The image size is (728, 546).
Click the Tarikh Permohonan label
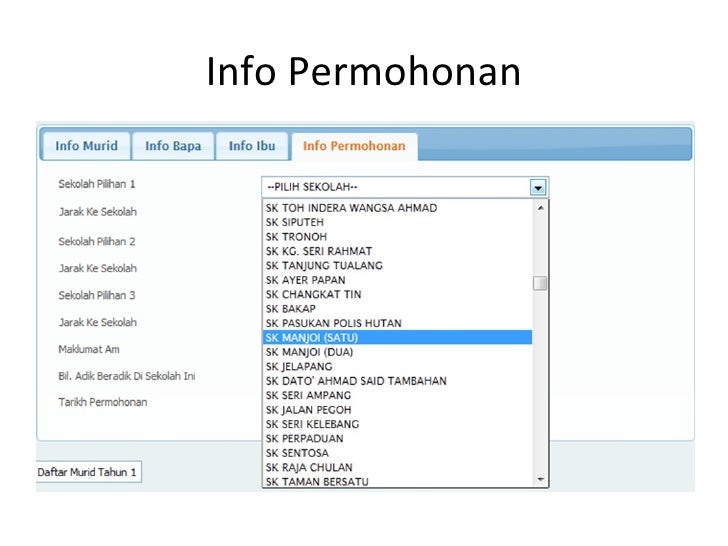[x=103, y=402]
